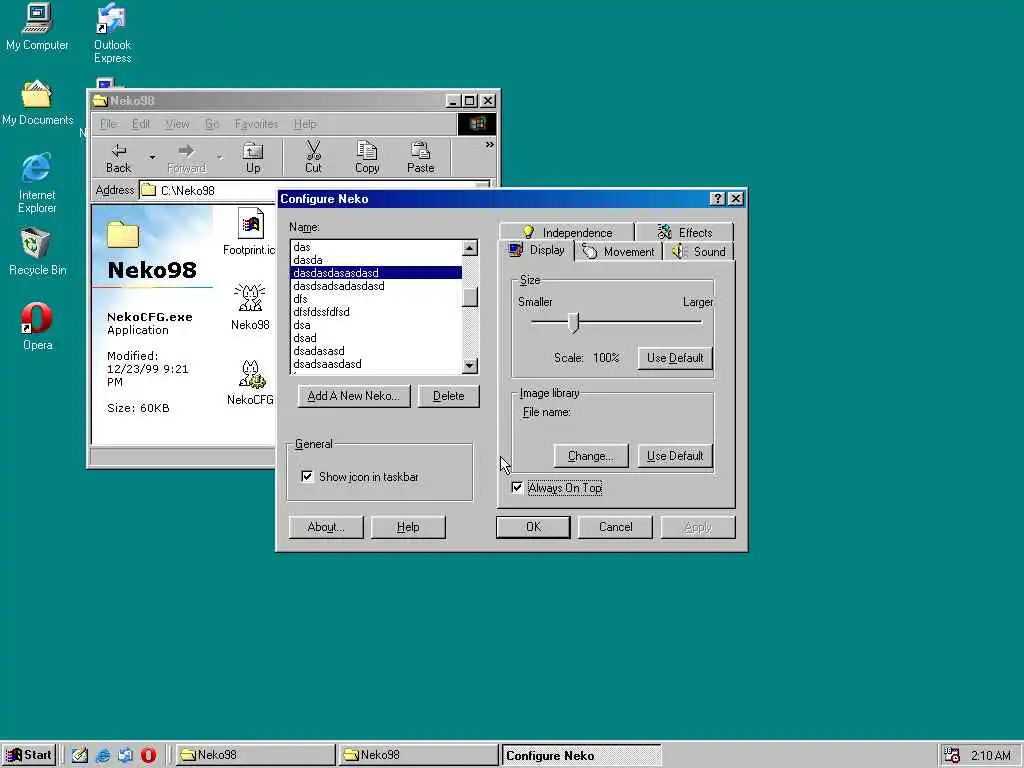
Task: Open Outlook Express desktop shortcut
Action: click(112, 33)
